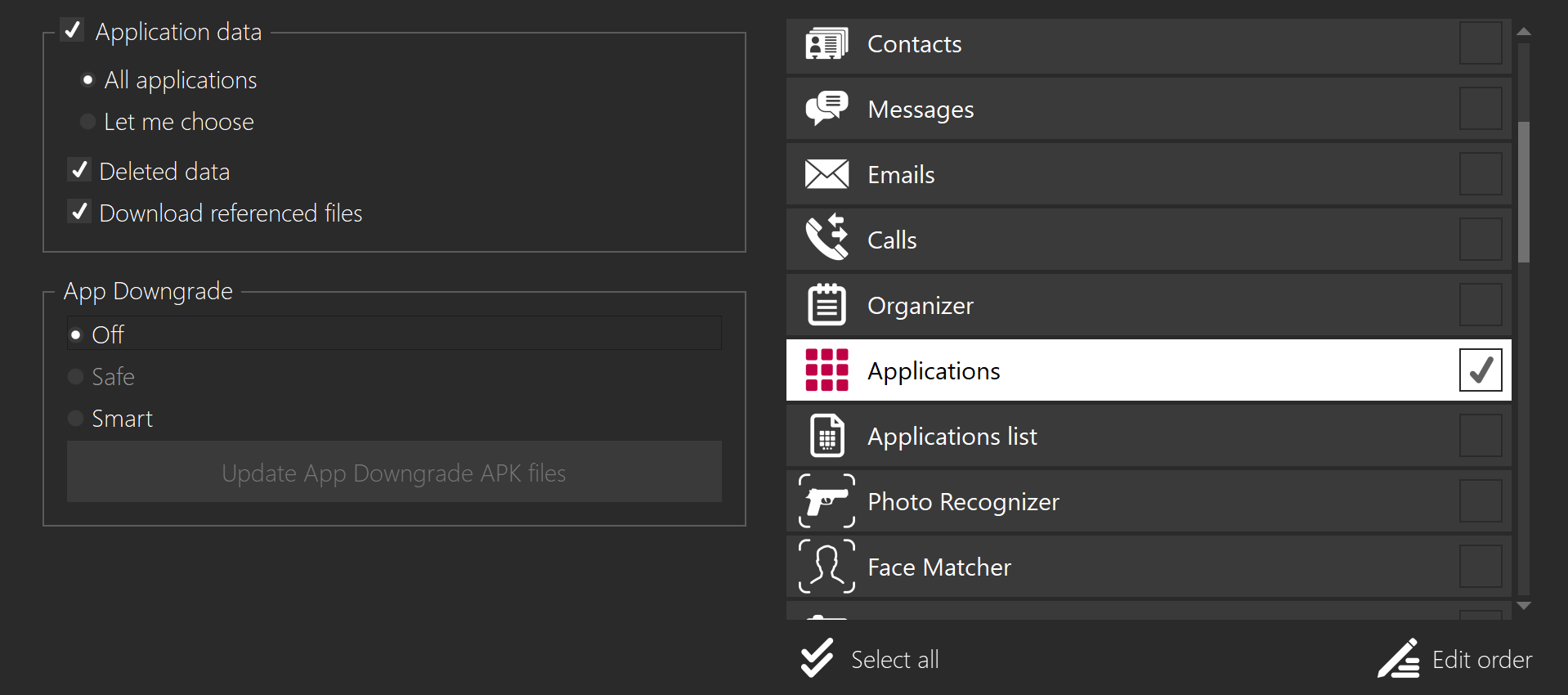Click the Face Matcher silhouette icon
Screen dimensions: 1568x695
click(x=827, y=566)
